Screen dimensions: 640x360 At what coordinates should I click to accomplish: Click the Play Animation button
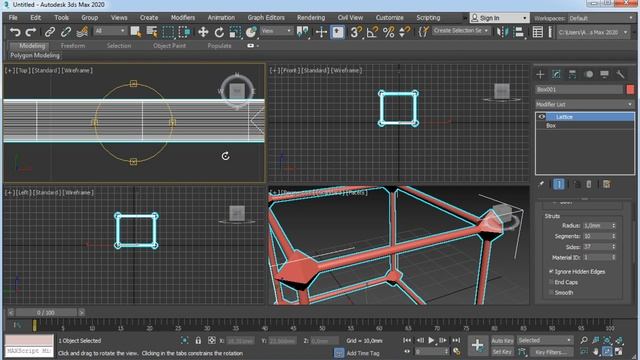point(431,340)
